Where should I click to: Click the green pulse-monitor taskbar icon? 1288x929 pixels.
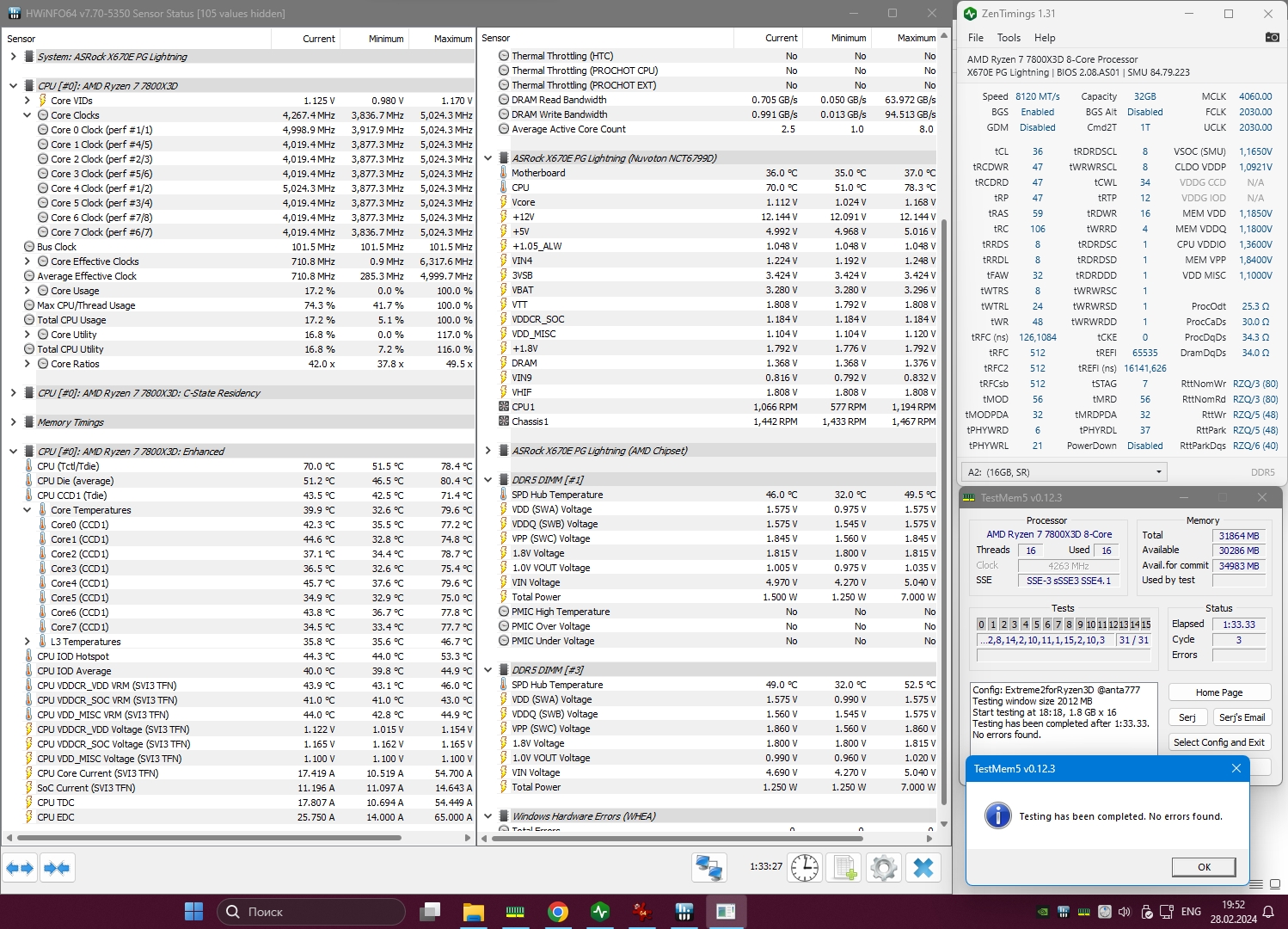[600, 911]
